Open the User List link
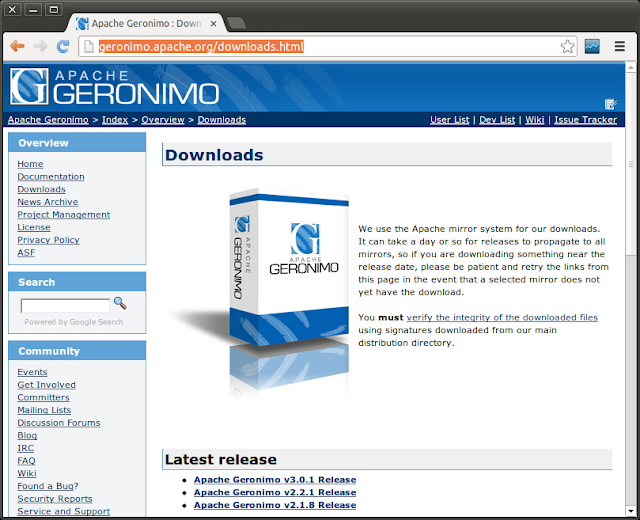The height and width of the screenshot is (520, 640). click(x=449, y=120)
